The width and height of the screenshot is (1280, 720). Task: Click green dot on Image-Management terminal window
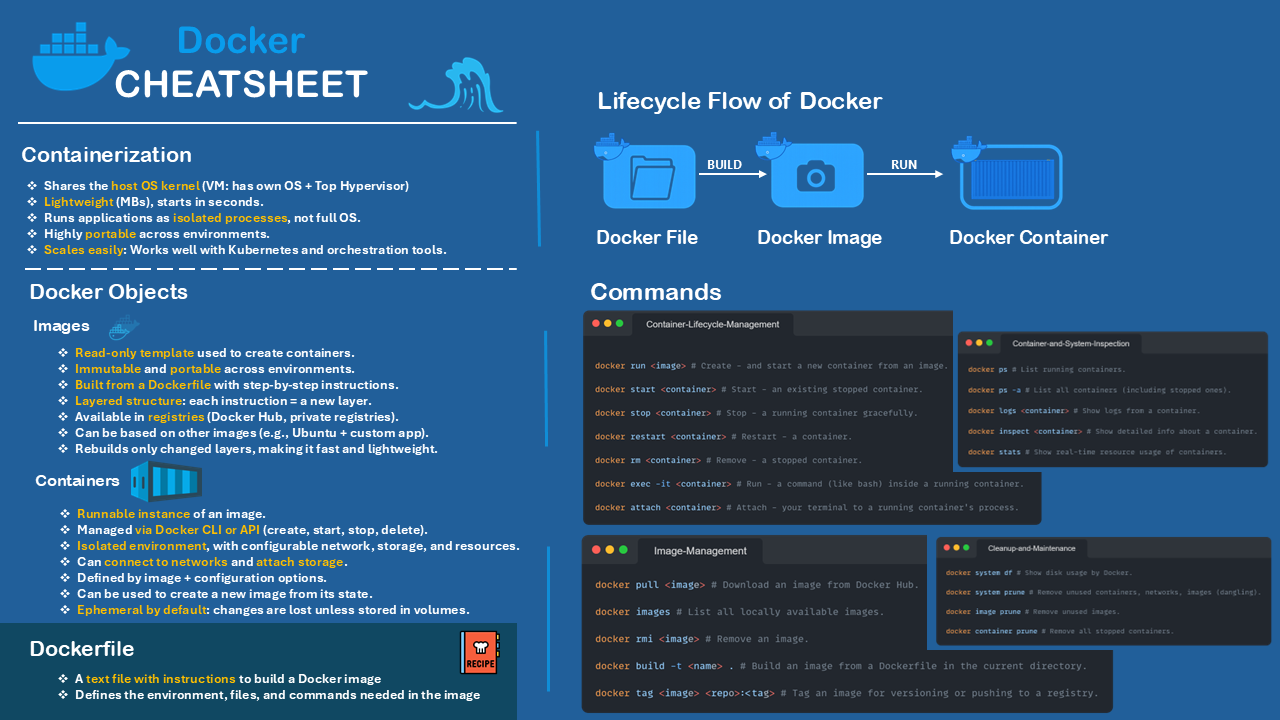(x=623, y=550)
